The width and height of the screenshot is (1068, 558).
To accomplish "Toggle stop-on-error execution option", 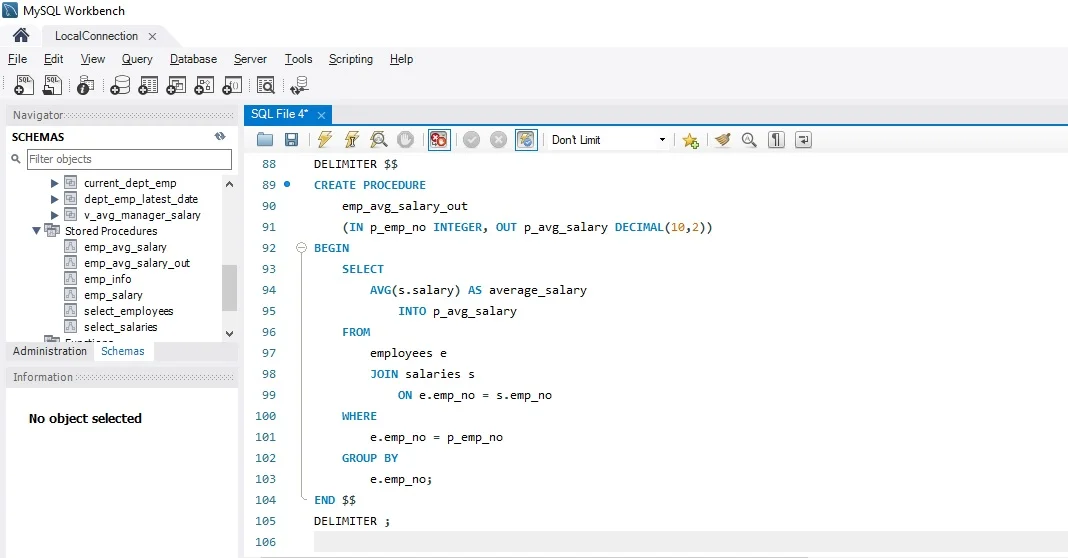I will pyautogui.click(x=439, y=140).
